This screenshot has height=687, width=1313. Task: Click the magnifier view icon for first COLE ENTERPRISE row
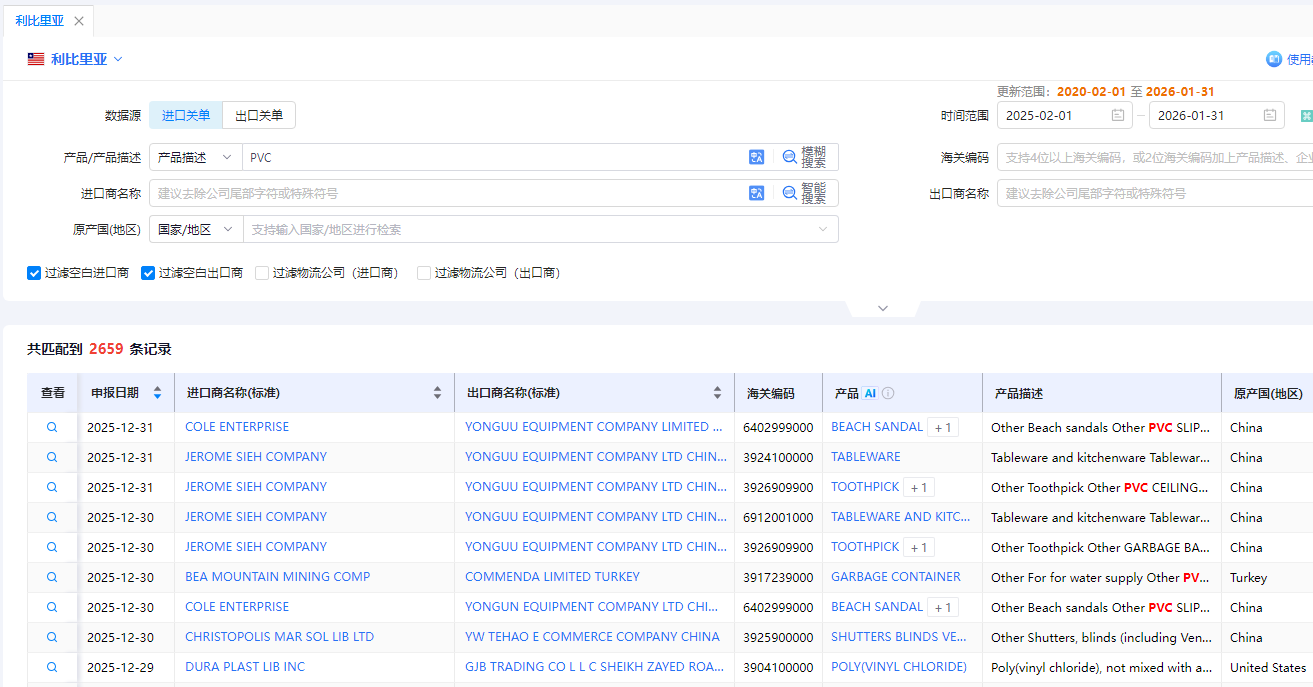(x=52, y=427)
